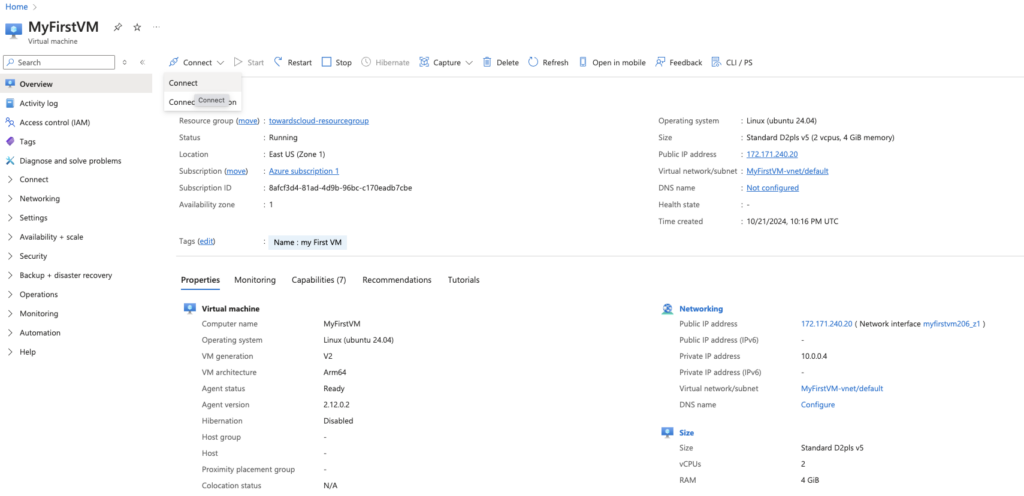The height and width of the screenshot is (496, 1024).
Task: Click the Home breadcrumb link
Action: 17,7
